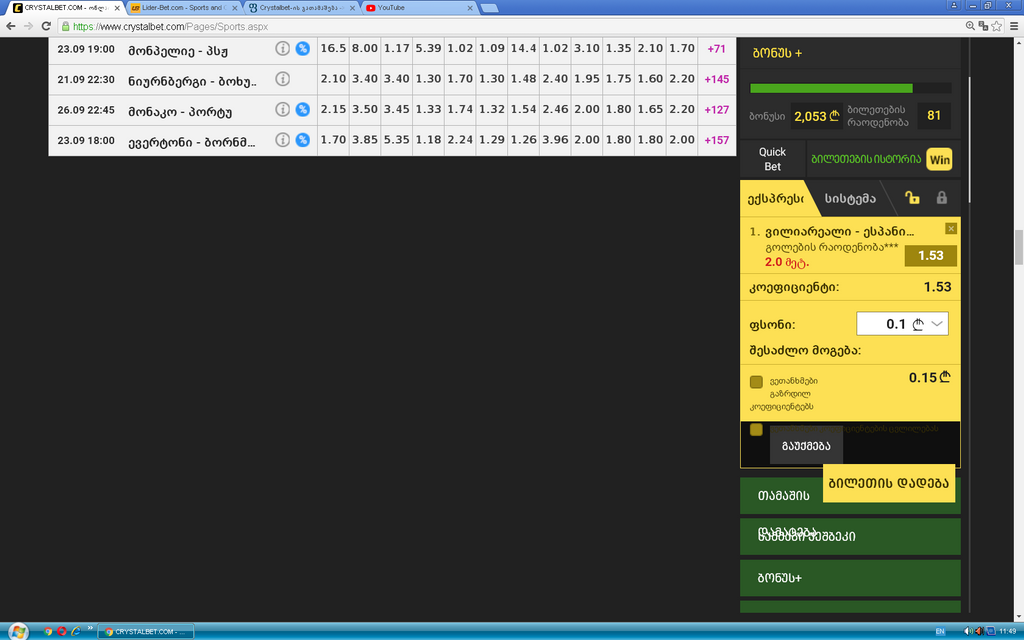The image size is (1024, 640).
Task: Click the open padlock icon in bet slip
Action: tap(912, 197)
